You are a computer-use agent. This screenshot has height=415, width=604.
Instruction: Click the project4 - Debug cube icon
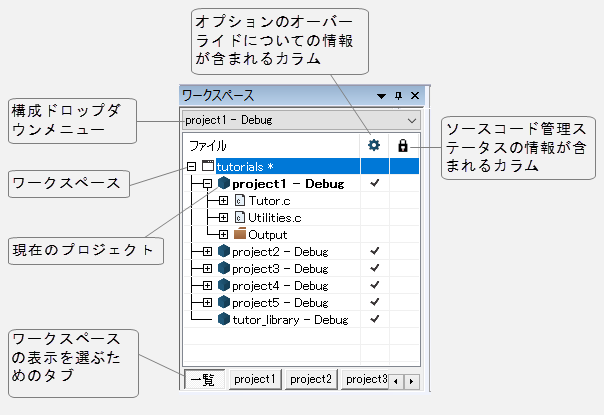224,285
